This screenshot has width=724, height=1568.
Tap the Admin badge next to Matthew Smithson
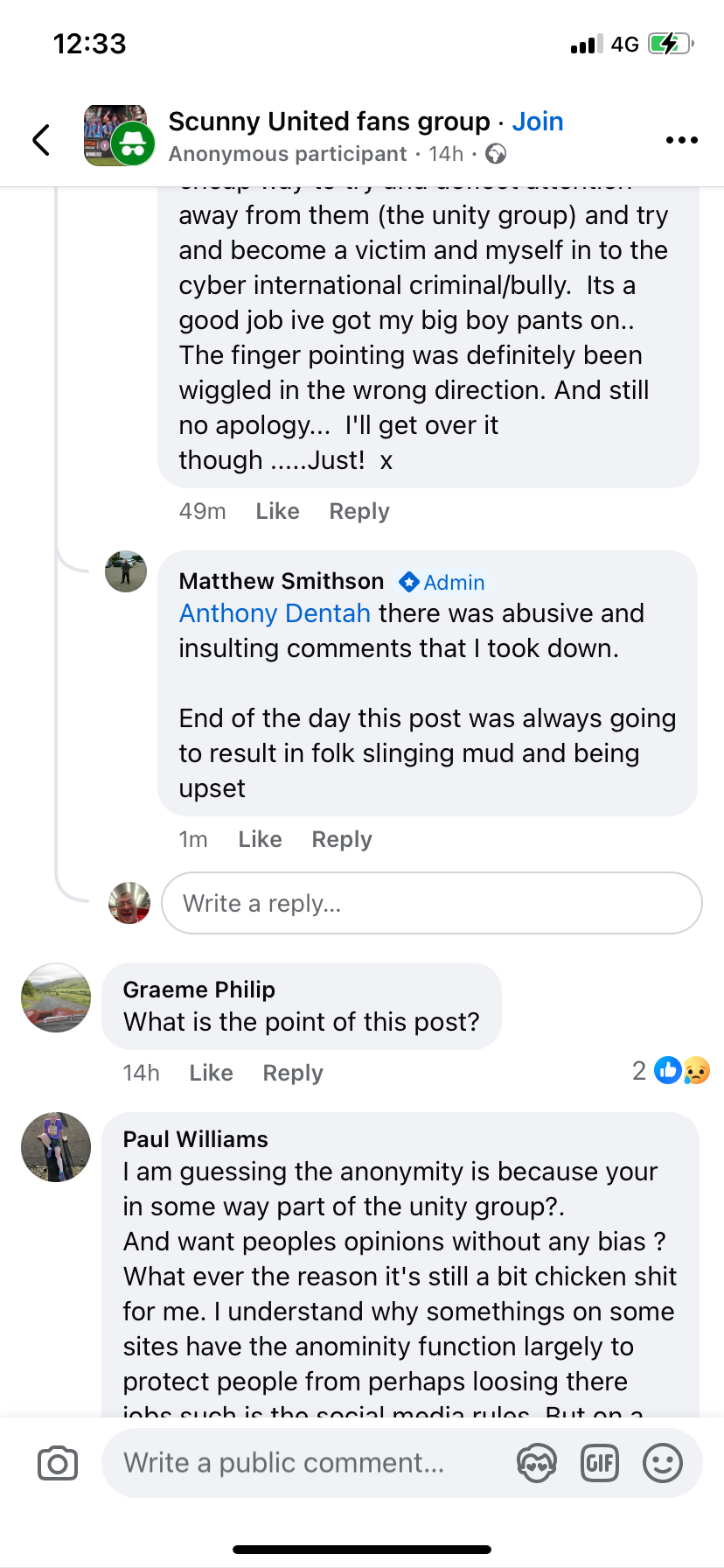(442, 582)
